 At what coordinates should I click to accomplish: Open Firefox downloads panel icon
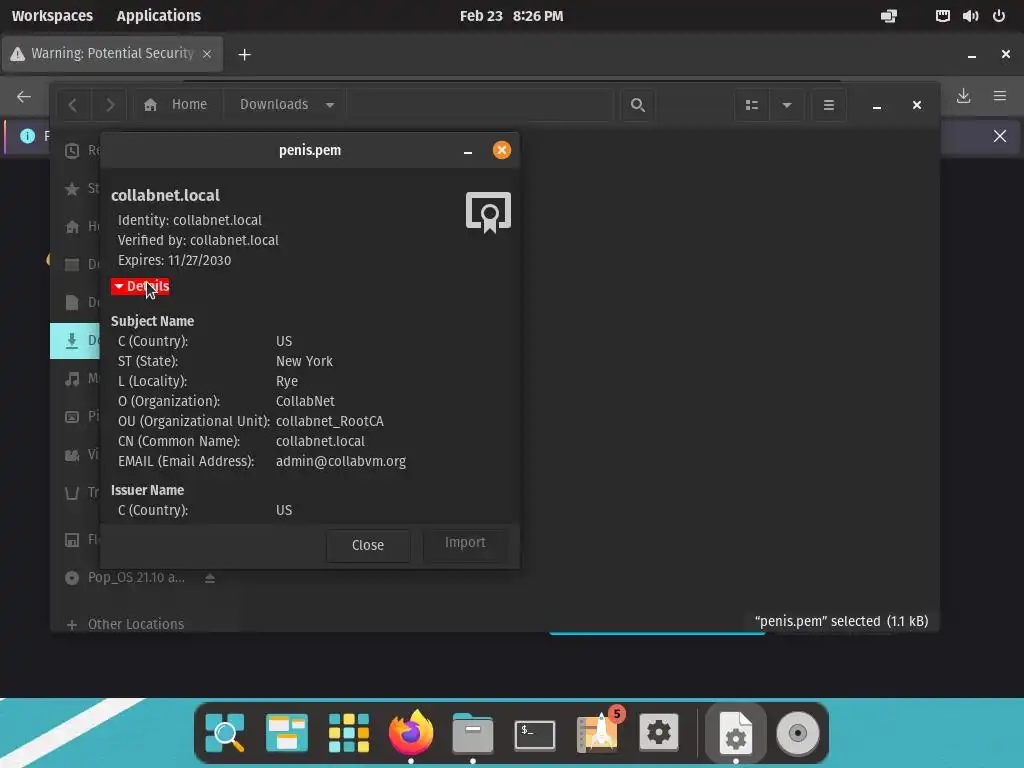pos(963,97)
